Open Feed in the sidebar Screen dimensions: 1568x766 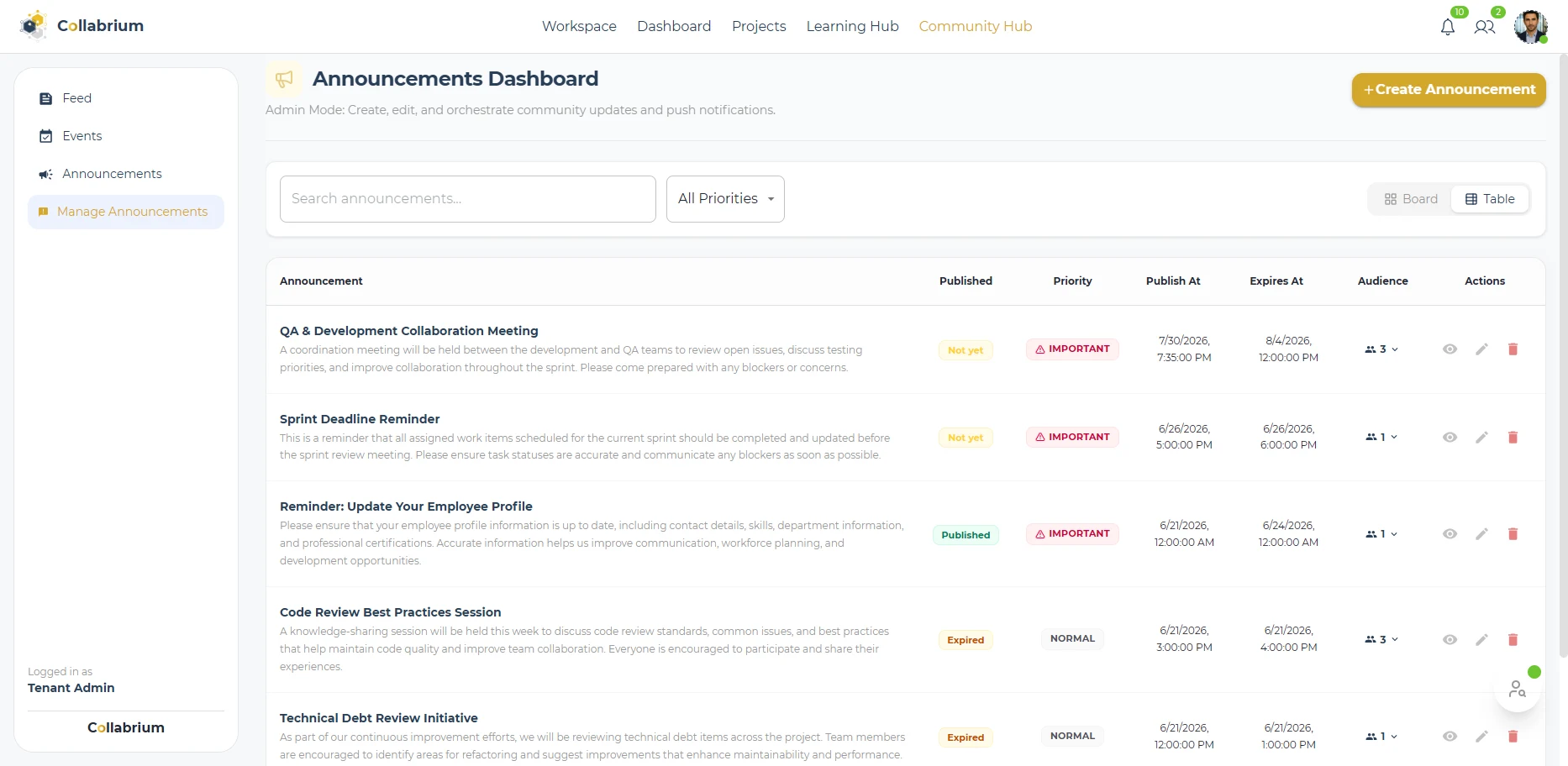(x=126, y=98)
